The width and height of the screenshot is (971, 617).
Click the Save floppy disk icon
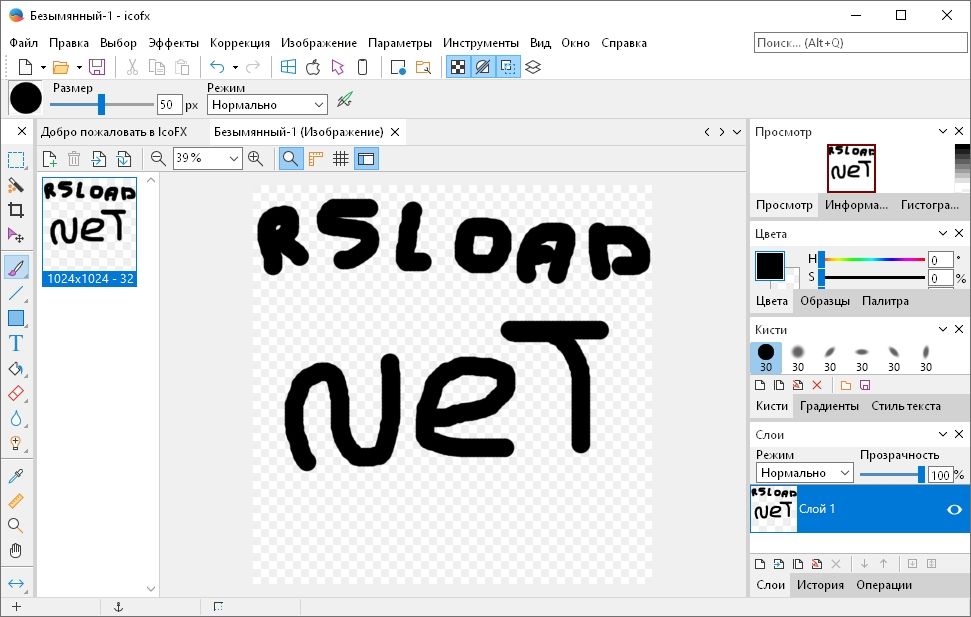97,67
